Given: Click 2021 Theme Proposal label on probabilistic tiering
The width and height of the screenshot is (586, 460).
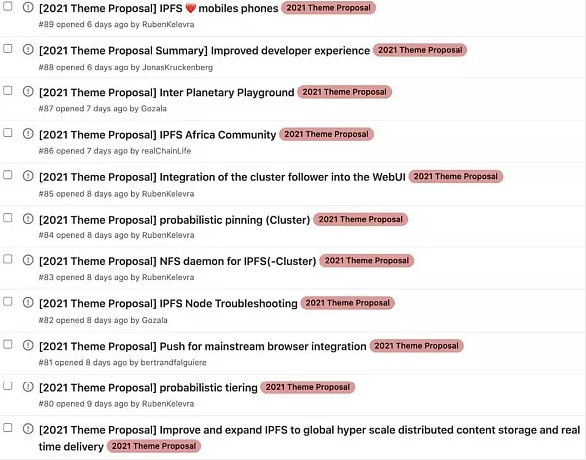Looking at the screenshot, I should [308, 387].
